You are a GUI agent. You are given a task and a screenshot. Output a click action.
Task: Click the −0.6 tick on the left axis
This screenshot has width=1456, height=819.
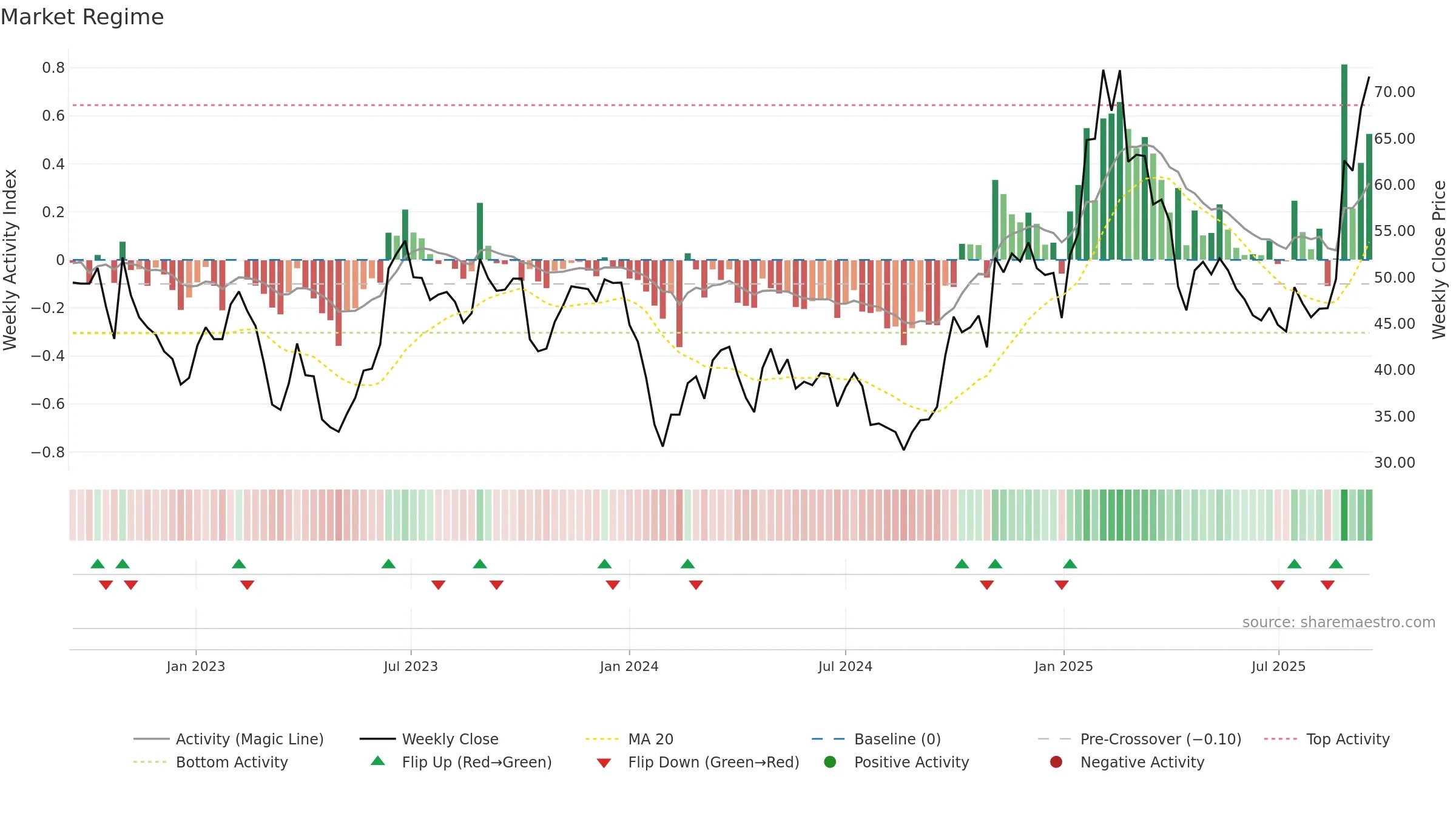(48, 403)
